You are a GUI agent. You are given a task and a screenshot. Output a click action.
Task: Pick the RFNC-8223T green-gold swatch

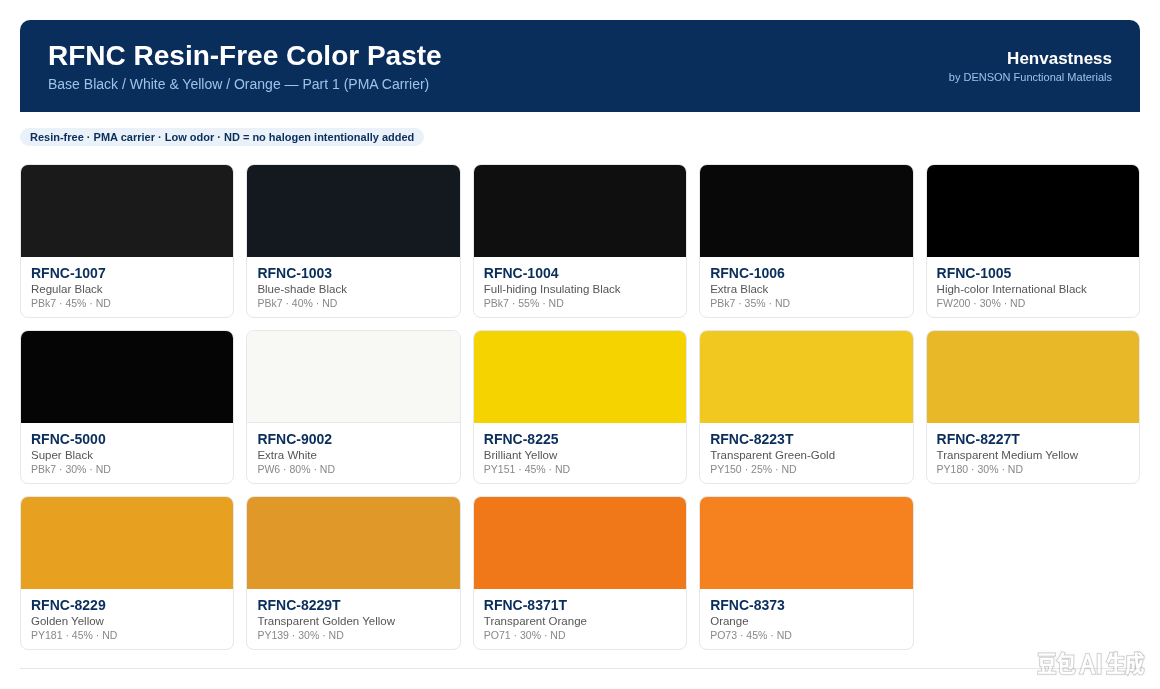click(x=806, y=377)
